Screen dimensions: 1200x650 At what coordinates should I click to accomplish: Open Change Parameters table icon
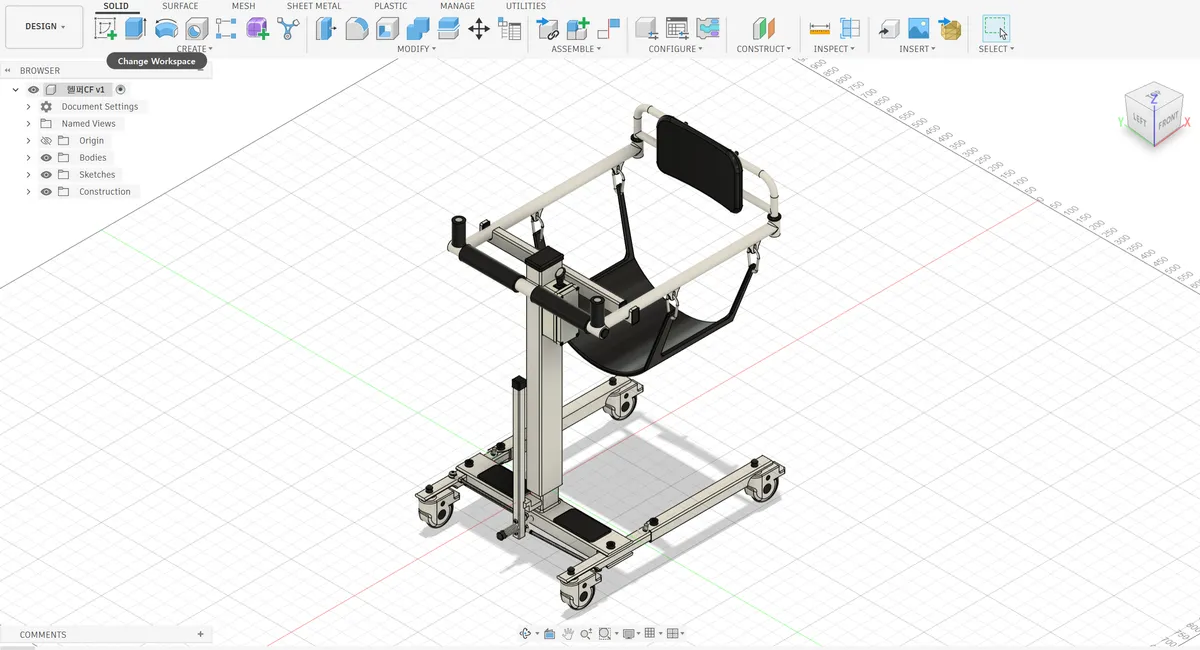click(510, 29)
